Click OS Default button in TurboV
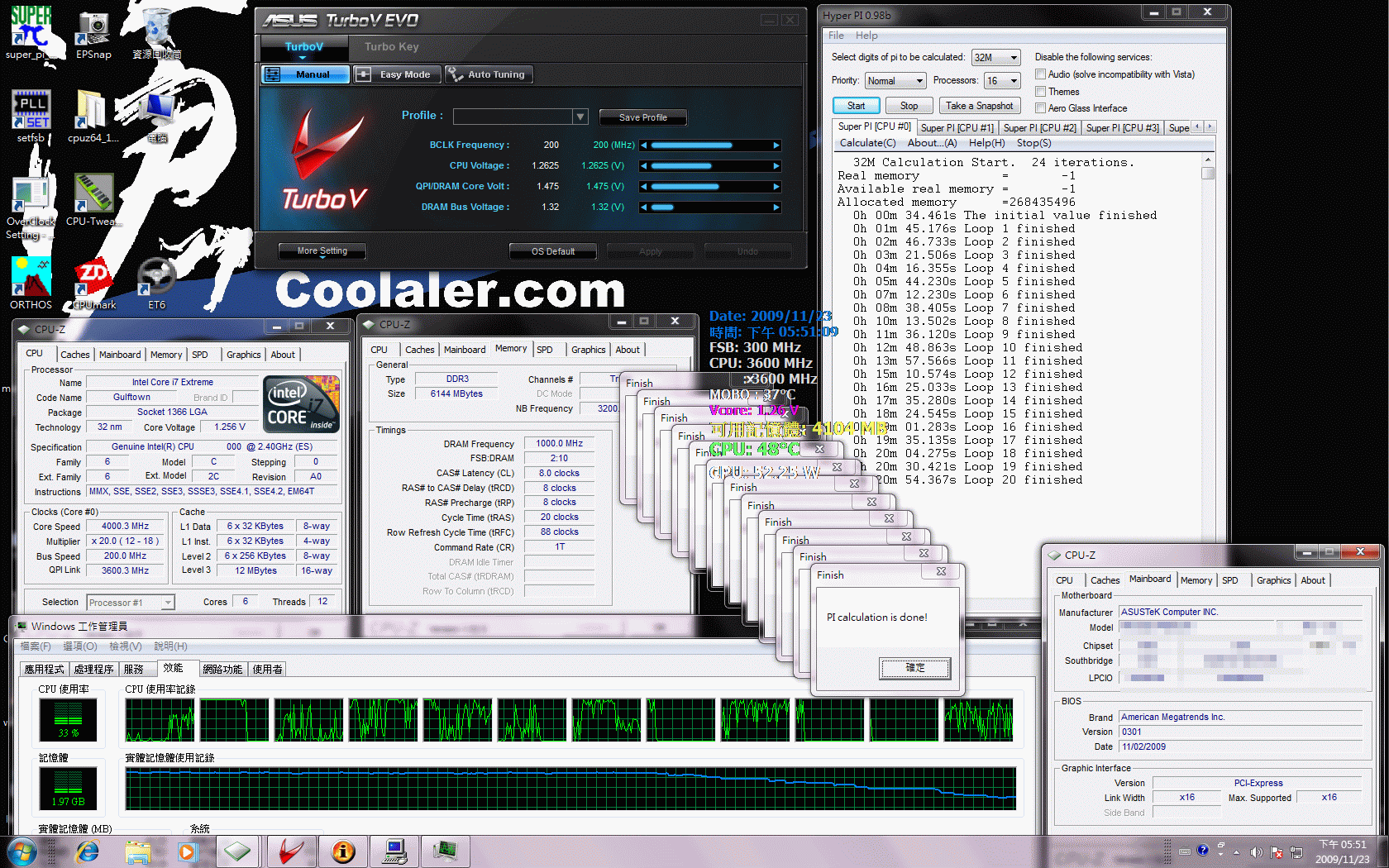 (553, 251)
